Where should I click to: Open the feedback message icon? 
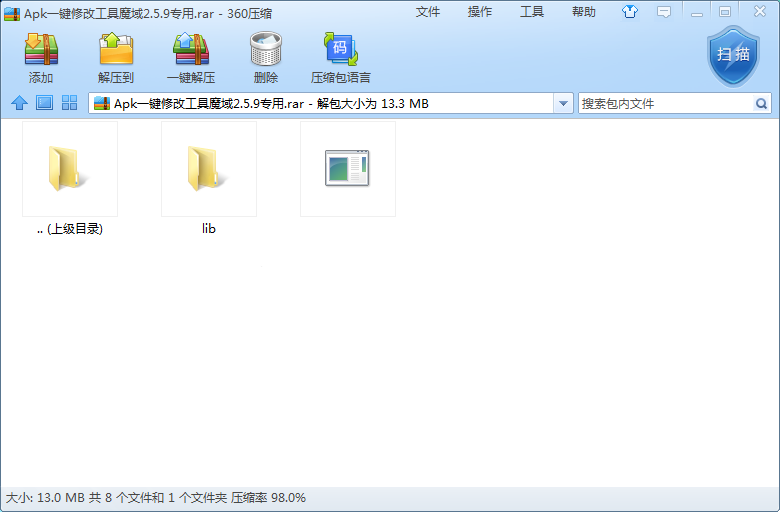point(664,11)
